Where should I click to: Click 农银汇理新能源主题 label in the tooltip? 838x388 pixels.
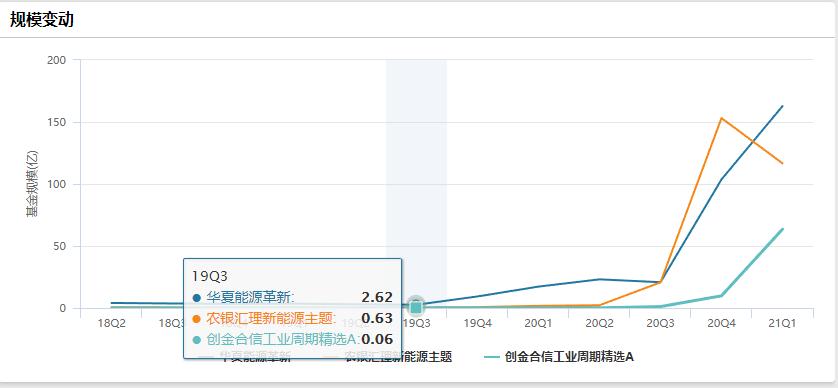pos(271,319)
